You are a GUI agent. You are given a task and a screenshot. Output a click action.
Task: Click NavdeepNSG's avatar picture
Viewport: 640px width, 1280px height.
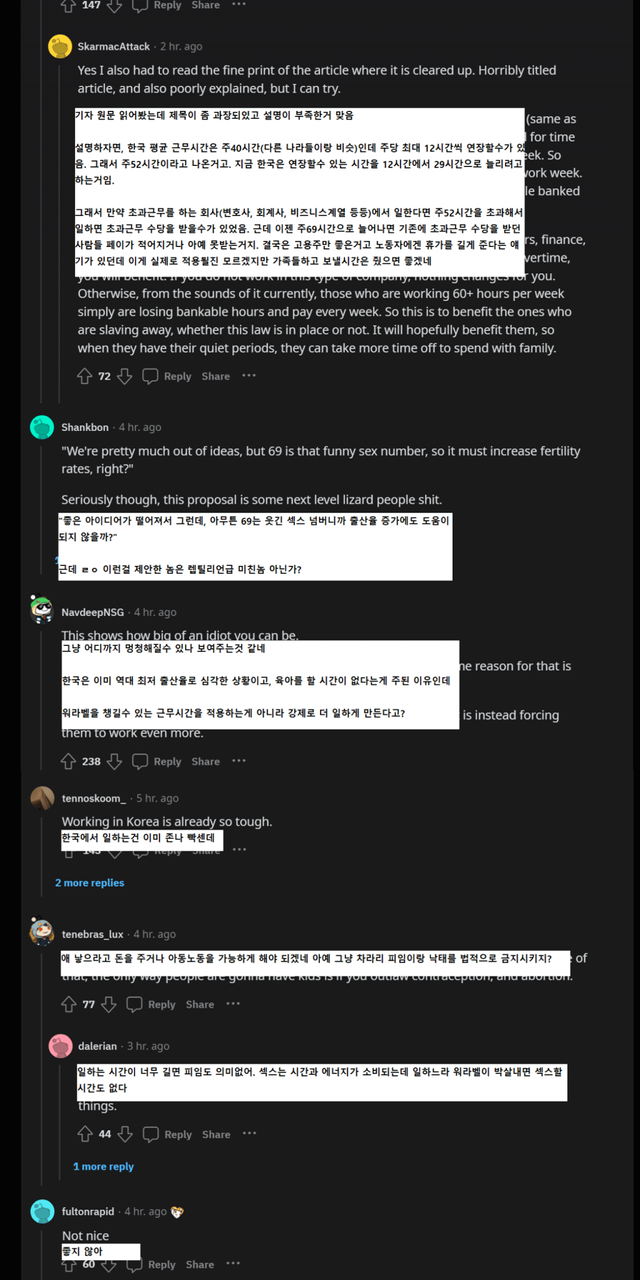42,611
